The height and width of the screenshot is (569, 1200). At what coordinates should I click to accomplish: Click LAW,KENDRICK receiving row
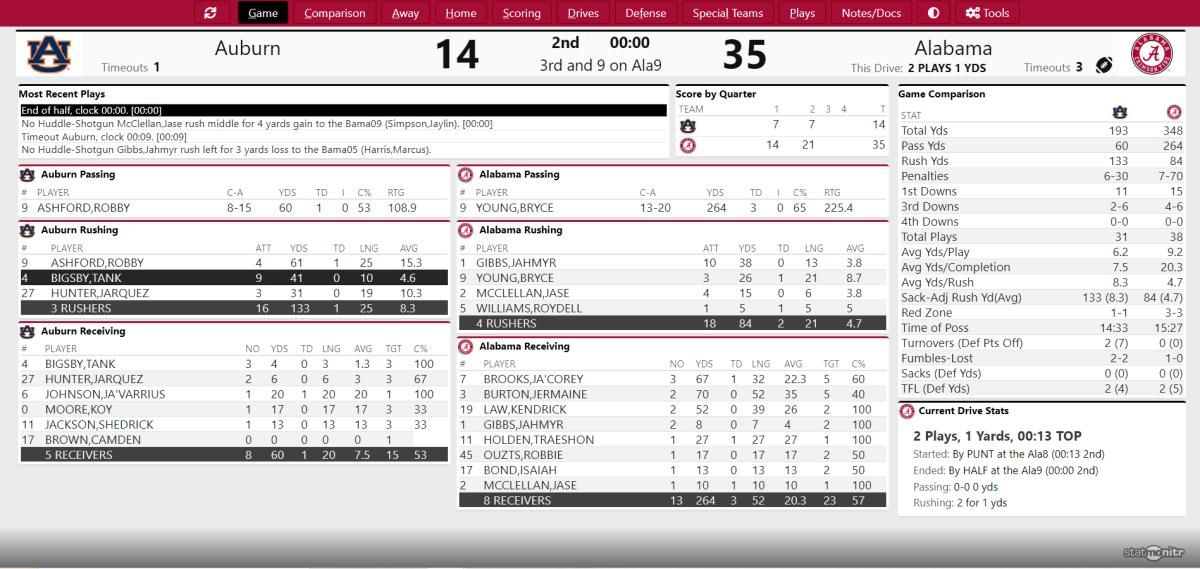coord(673,410)
